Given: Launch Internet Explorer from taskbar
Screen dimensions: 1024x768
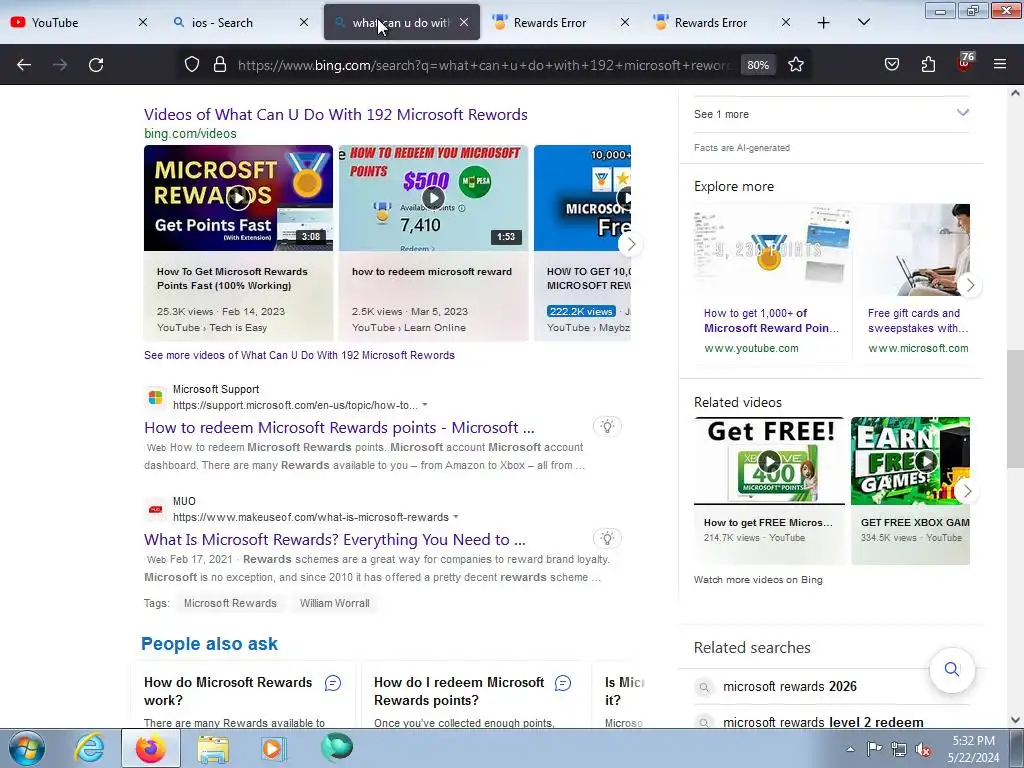Looking at the screenshot, I should 88,748.
